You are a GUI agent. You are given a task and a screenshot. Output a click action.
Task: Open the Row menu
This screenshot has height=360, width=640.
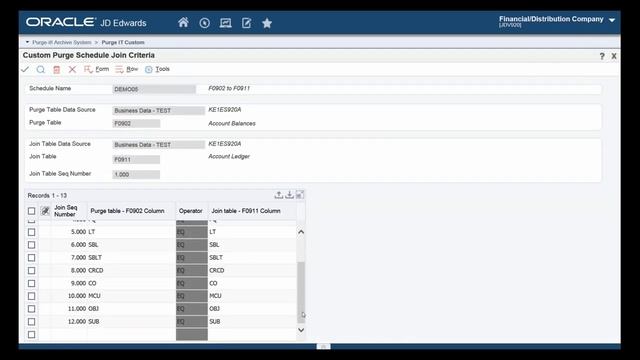[132, 69]
